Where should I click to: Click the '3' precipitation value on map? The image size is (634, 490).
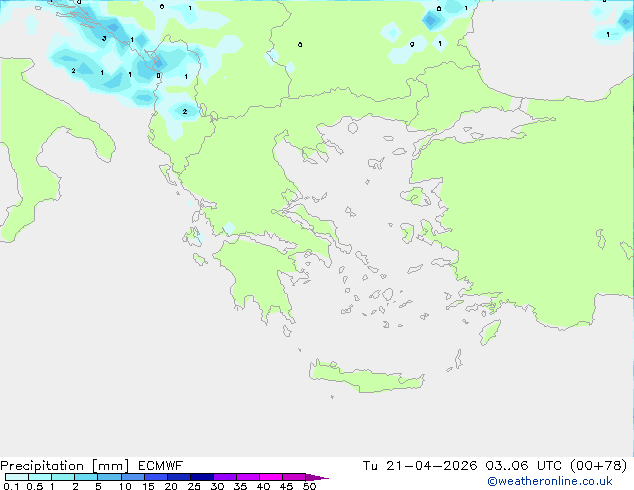pos(104,38)
